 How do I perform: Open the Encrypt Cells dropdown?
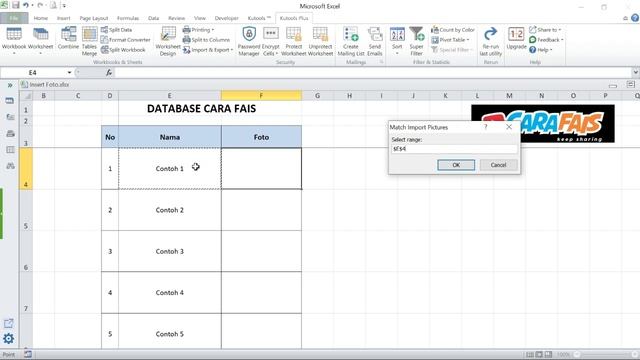coord(271,41)
